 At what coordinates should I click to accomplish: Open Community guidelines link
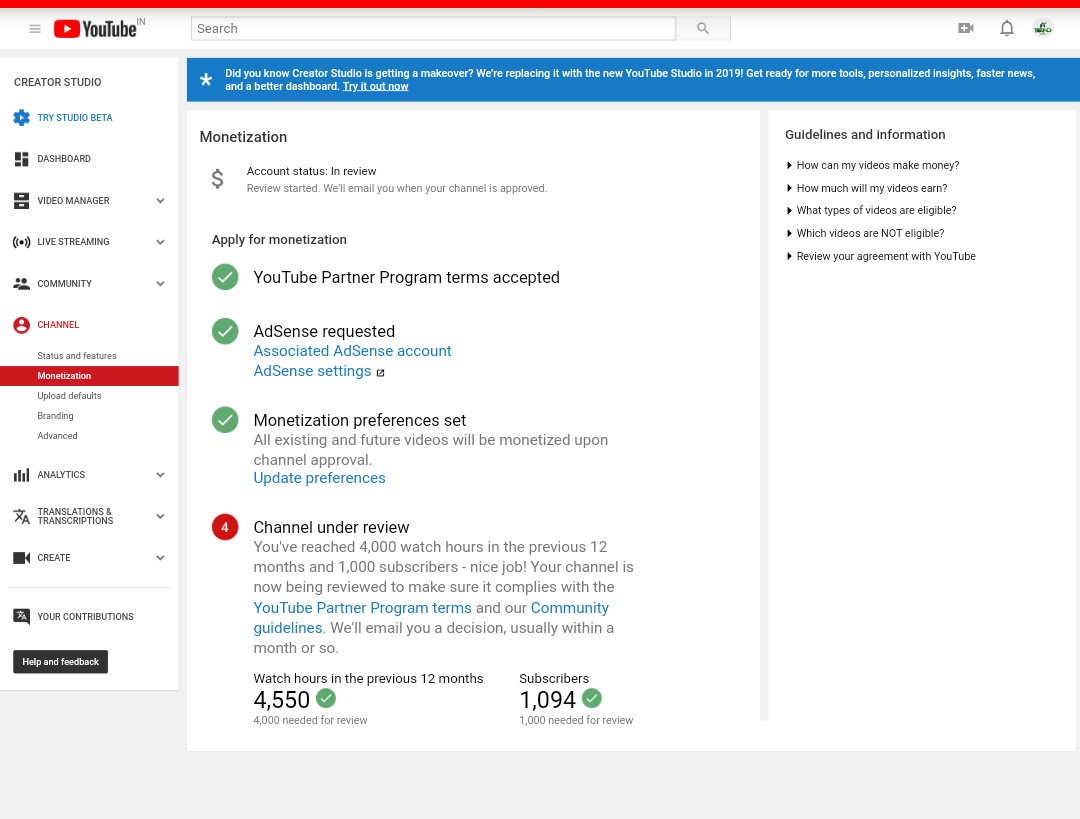431,618
